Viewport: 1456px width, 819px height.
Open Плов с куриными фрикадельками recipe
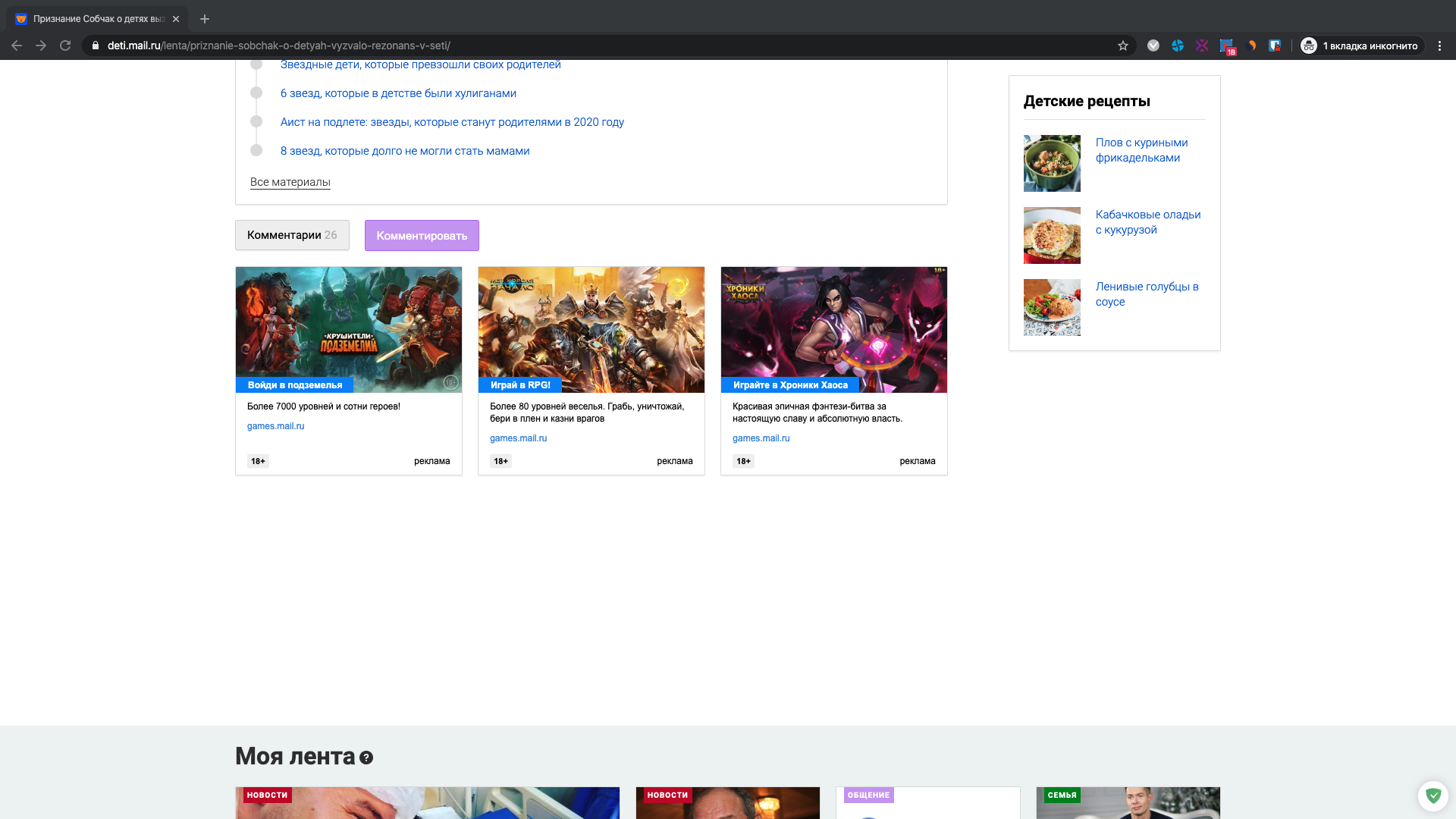pos(1141,150)
